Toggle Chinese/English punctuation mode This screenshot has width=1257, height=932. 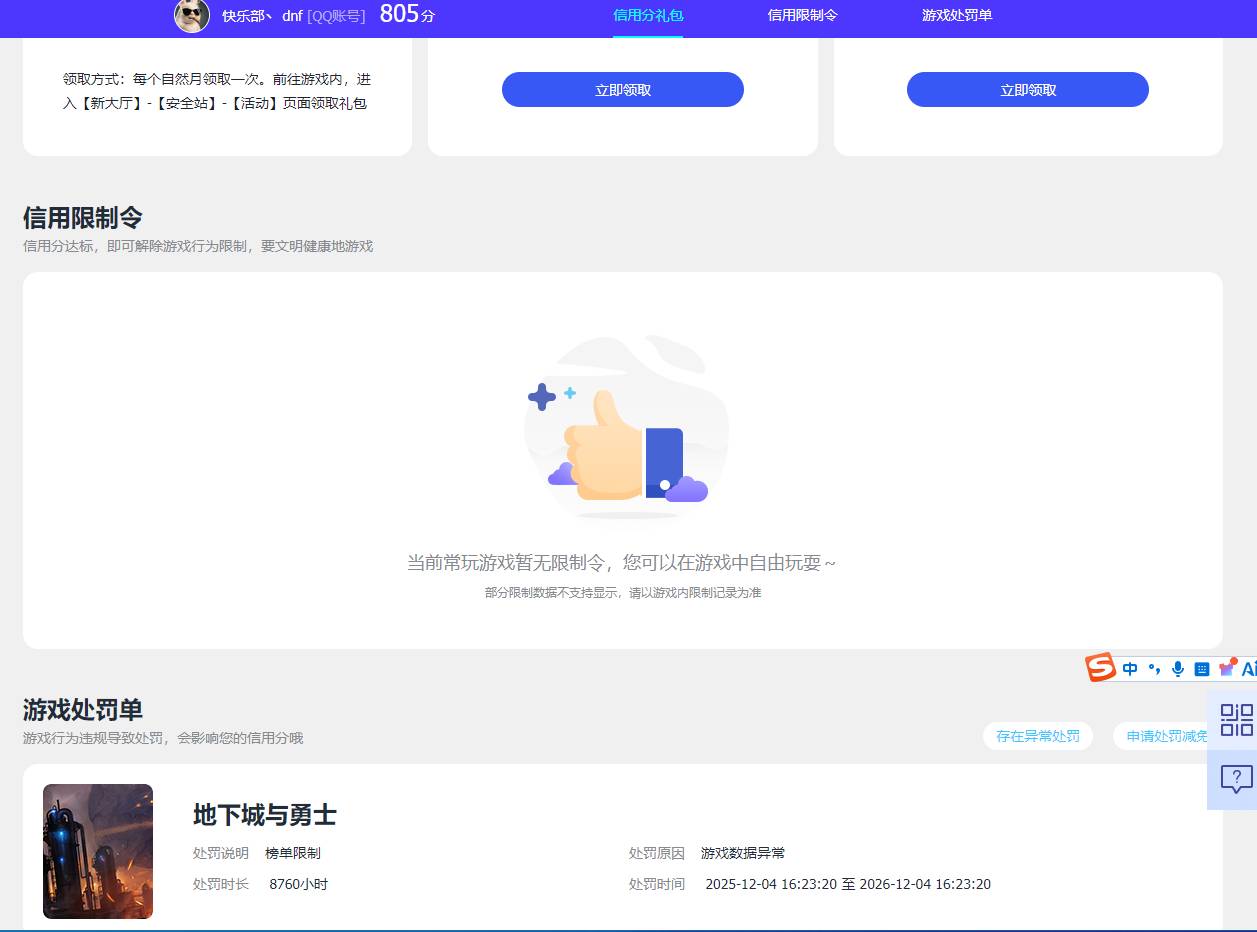pyautogui.click(x=1155, y=668)
